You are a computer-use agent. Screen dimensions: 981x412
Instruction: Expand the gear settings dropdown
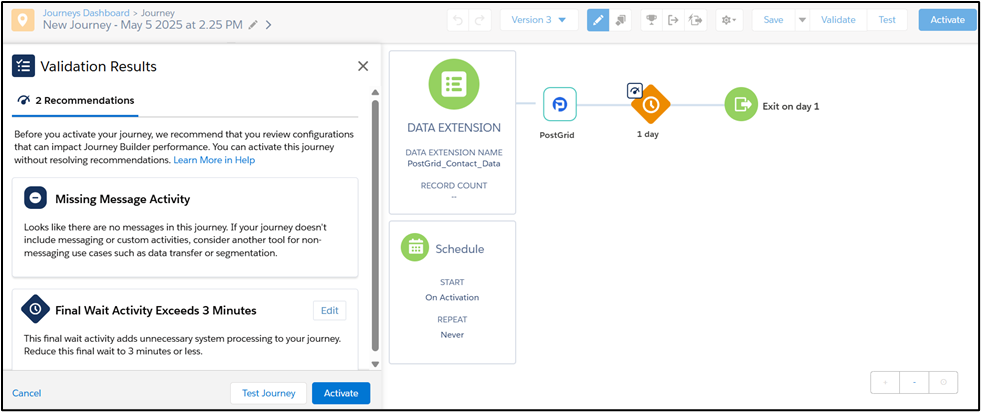click(x=729, y=20)
